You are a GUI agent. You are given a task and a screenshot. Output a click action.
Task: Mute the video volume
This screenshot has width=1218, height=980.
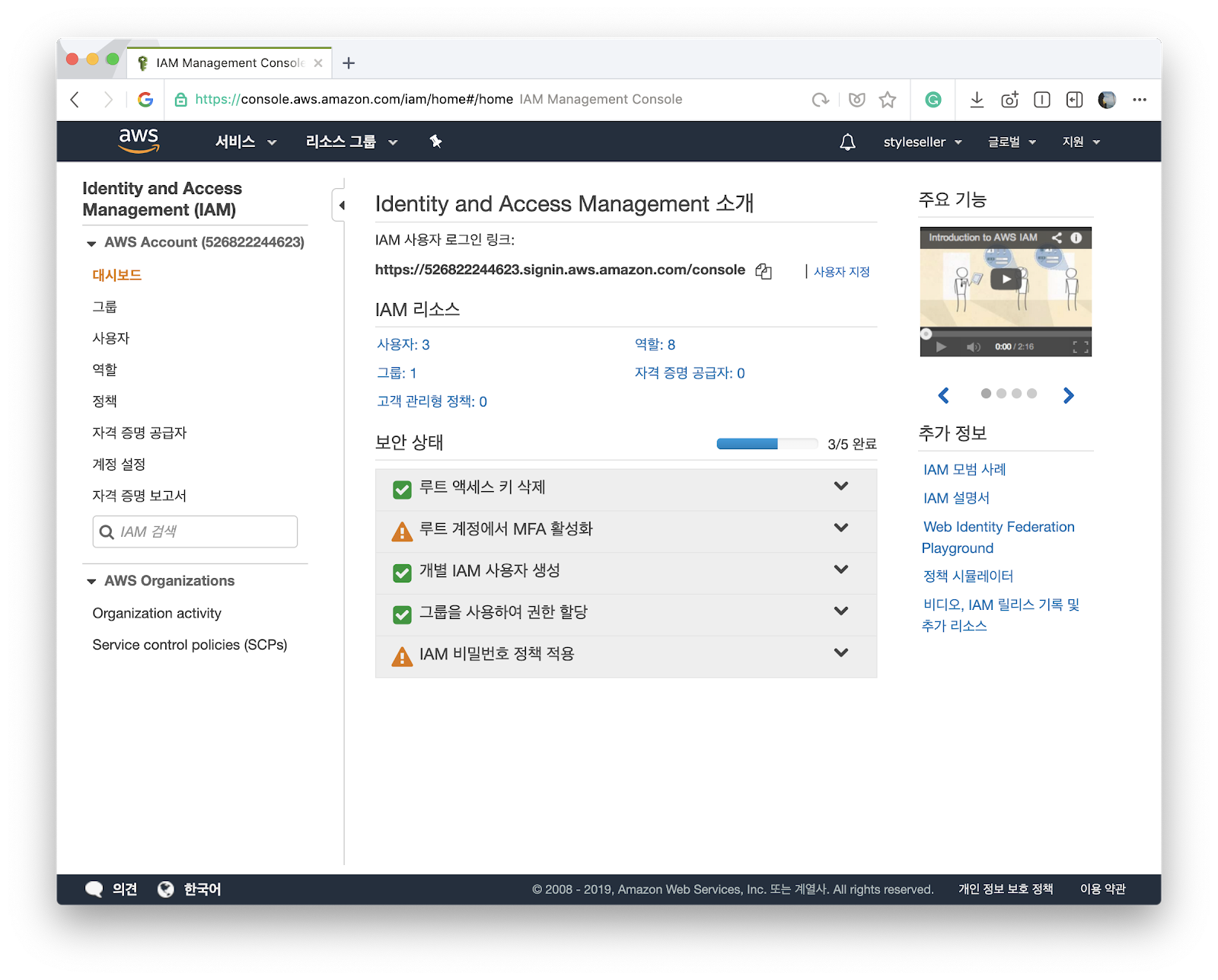974,347
